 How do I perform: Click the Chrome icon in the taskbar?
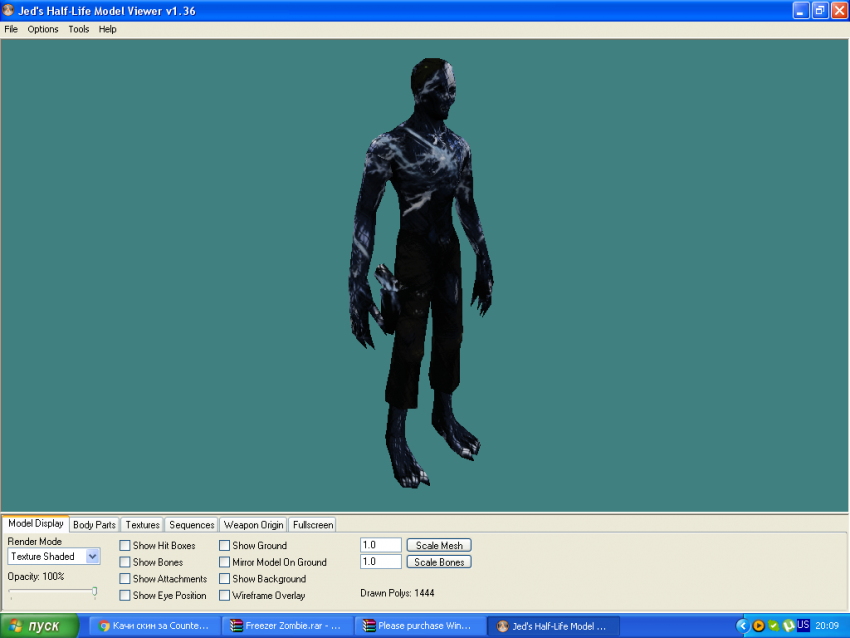(104, 627)
